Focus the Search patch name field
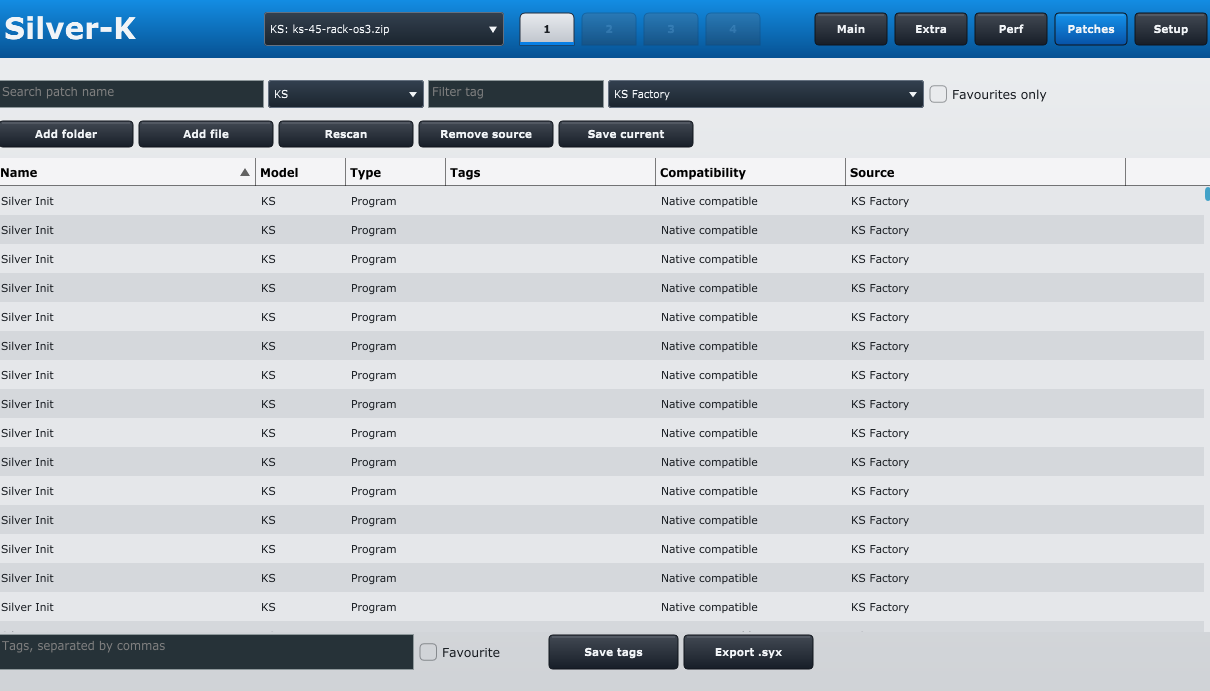 point(131,93)
